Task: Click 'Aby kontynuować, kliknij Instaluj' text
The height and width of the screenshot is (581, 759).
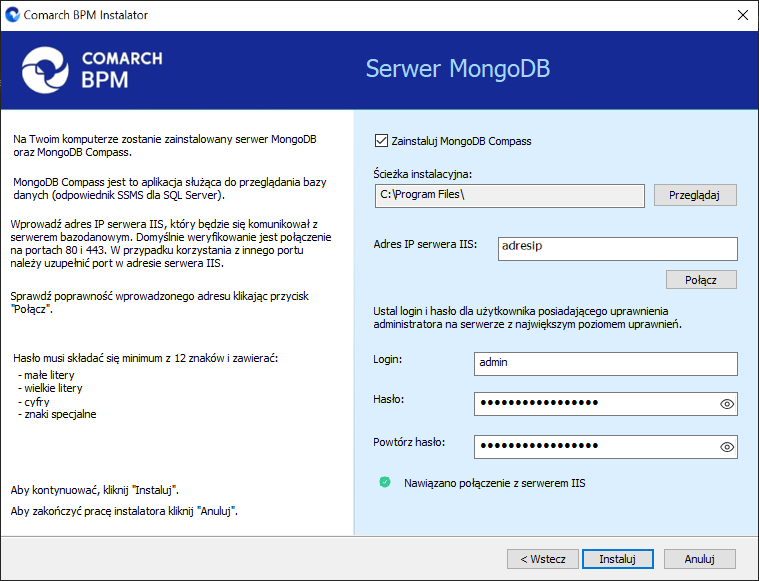Action: [x=95, y=490]
